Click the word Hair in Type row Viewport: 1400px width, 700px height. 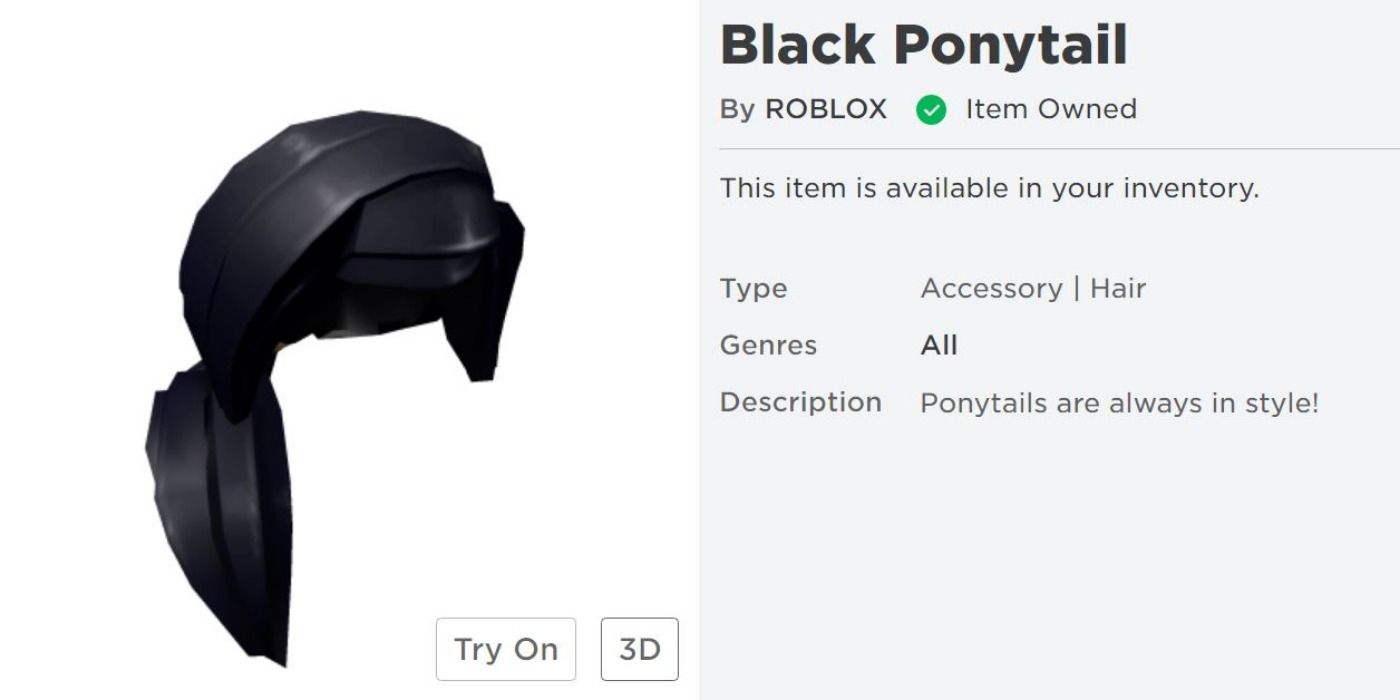click(x=1117, y=289)
